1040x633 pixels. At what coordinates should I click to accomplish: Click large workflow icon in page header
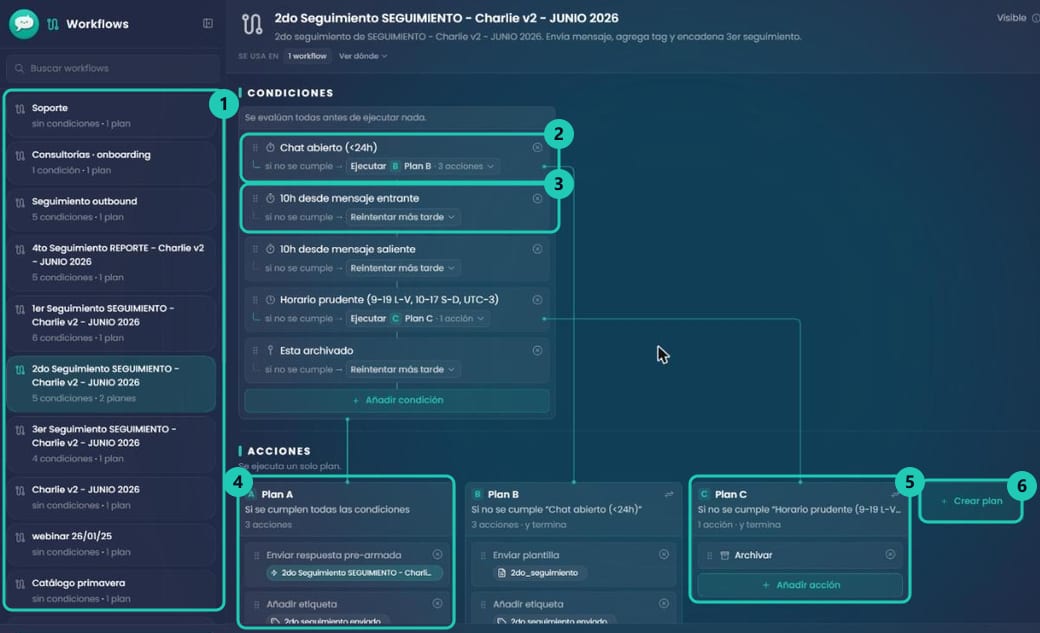[252, 25]
